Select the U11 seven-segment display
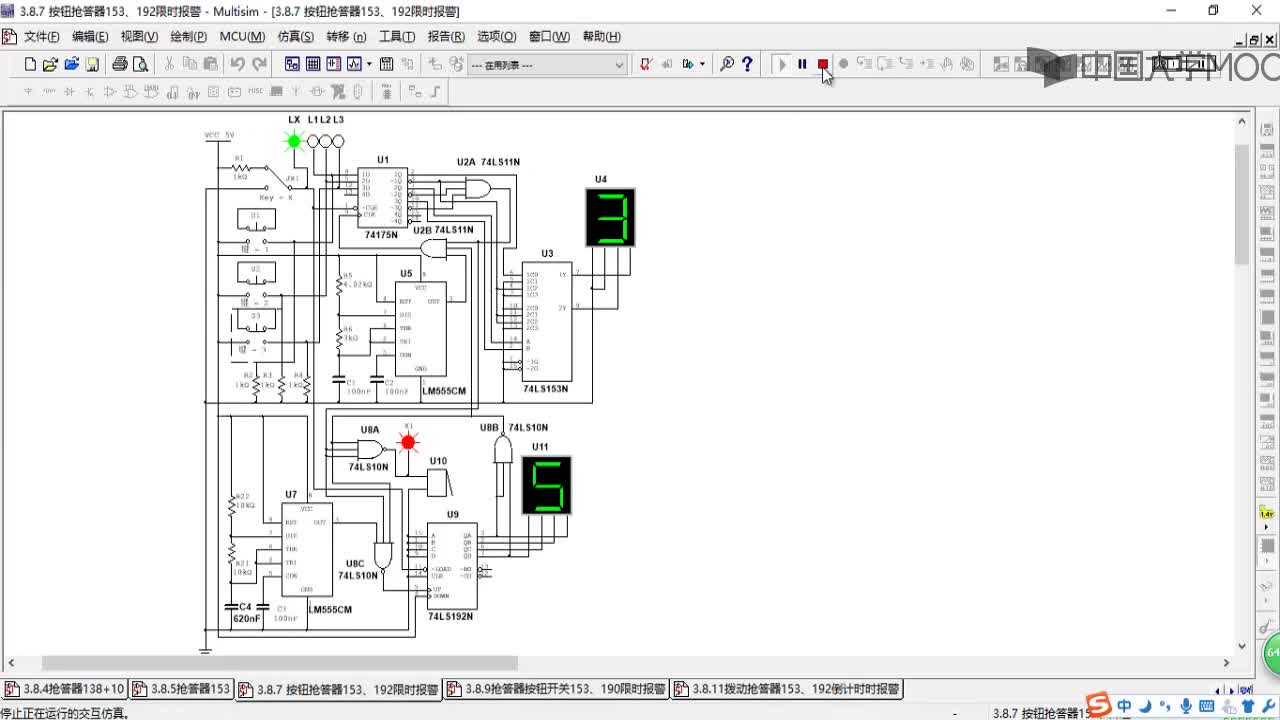This screenshot has height=720, width=1280. point(547,485)
